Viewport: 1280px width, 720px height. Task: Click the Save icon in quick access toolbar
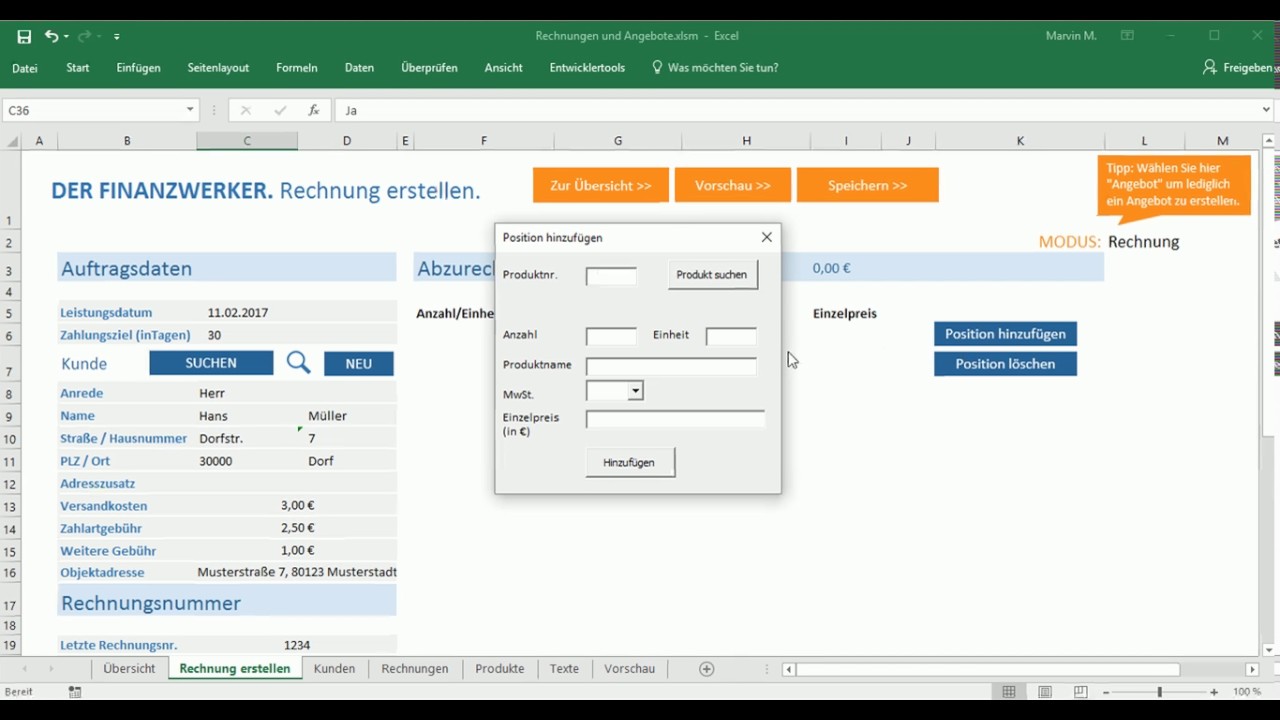pyautogui.click(x=24, y=36)
